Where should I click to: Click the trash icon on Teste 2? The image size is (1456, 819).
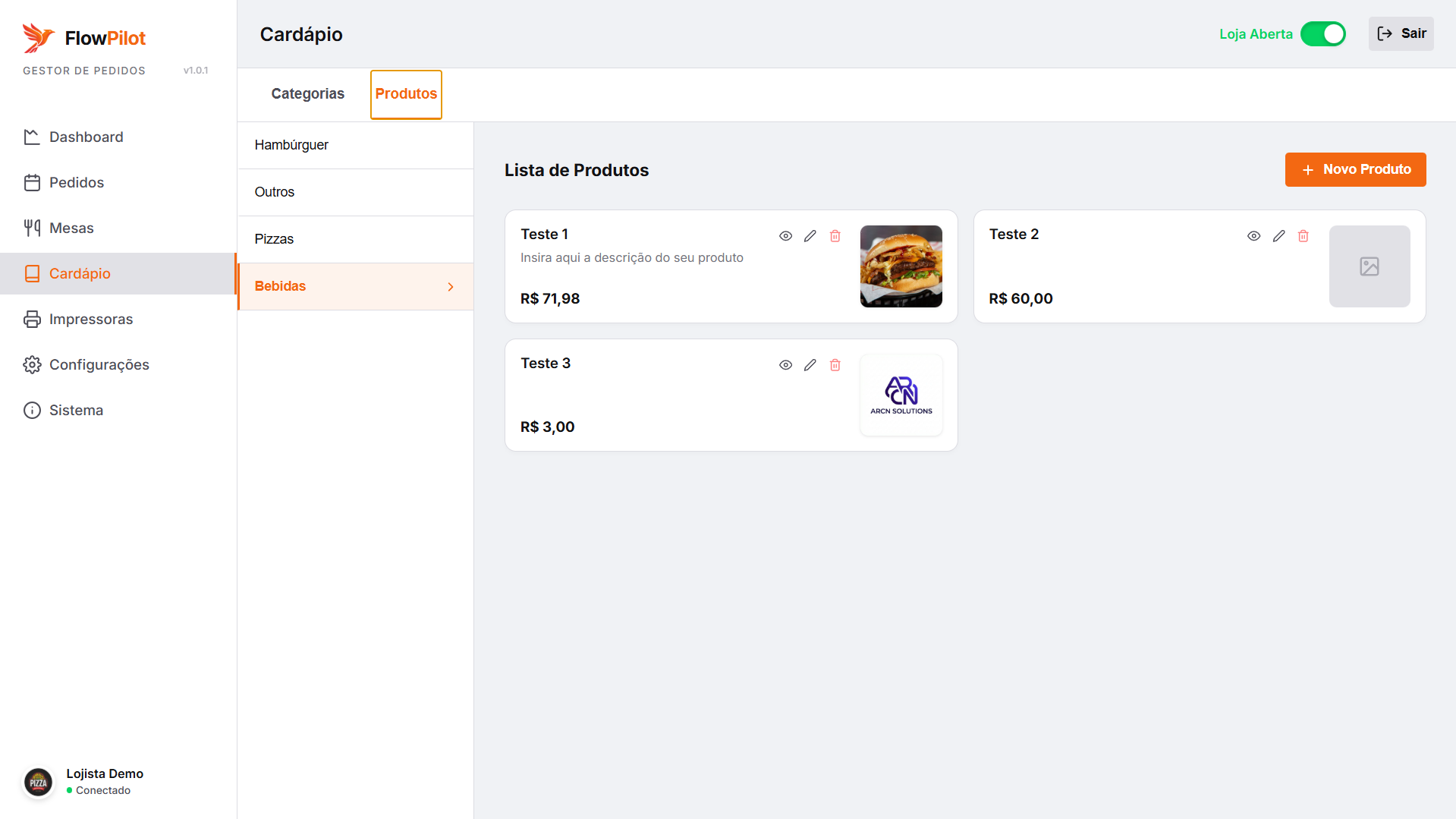1303,236
